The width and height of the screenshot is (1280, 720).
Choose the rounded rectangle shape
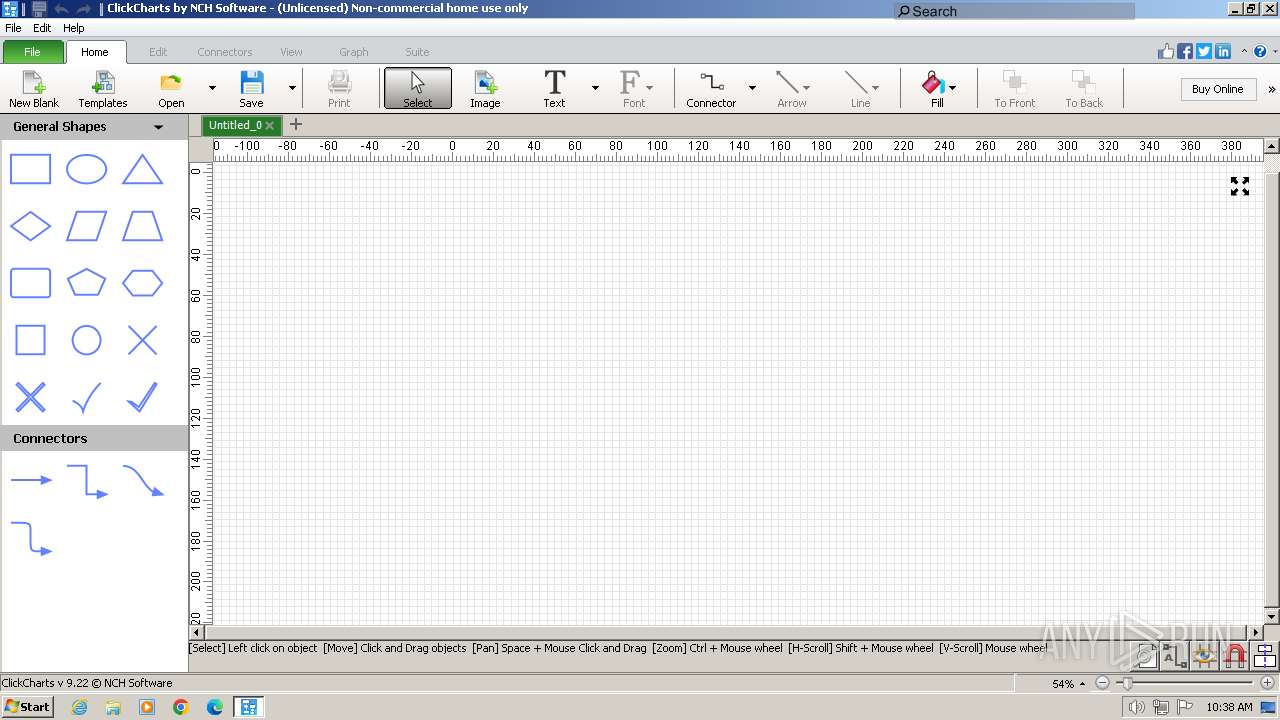tap(30, 283)
